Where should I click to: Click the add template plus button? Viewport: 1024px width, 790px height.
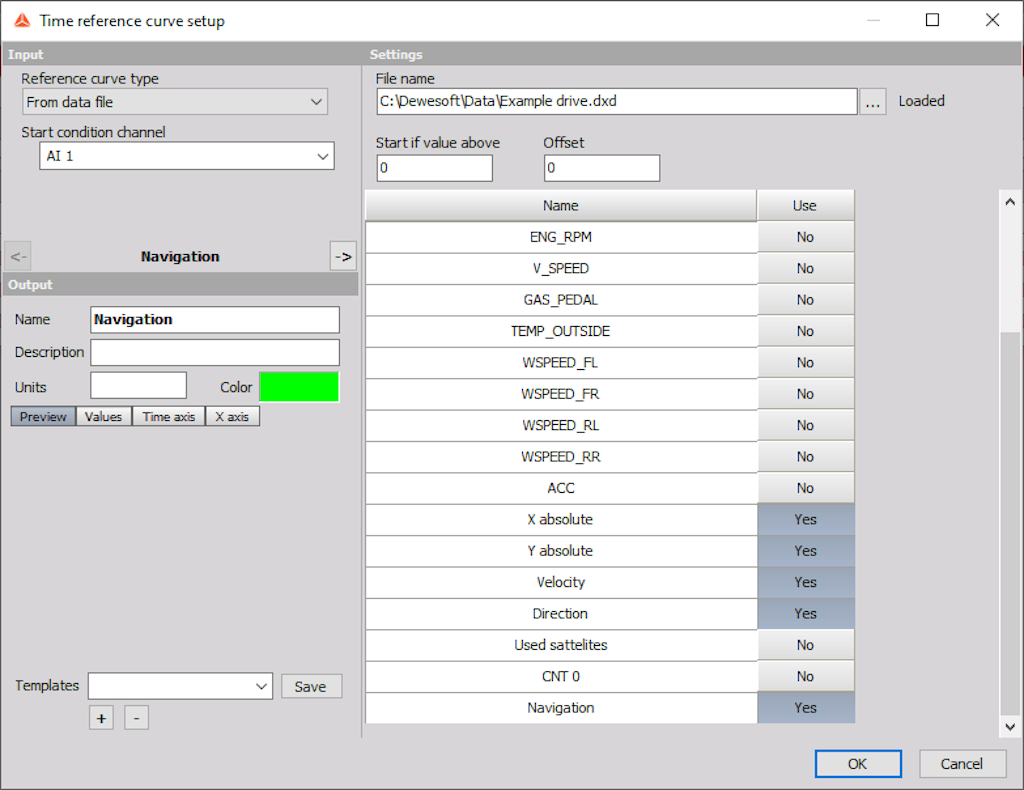coord(101,718)
